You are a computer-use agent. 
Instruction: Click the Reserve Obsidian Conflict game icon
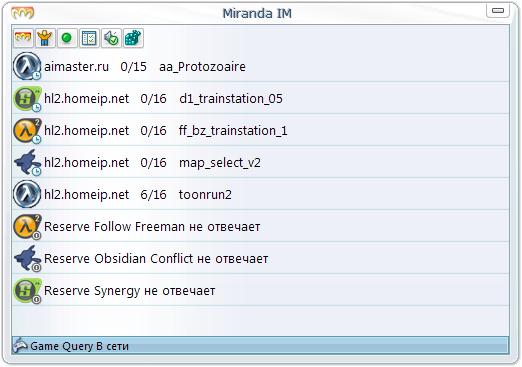27,258
